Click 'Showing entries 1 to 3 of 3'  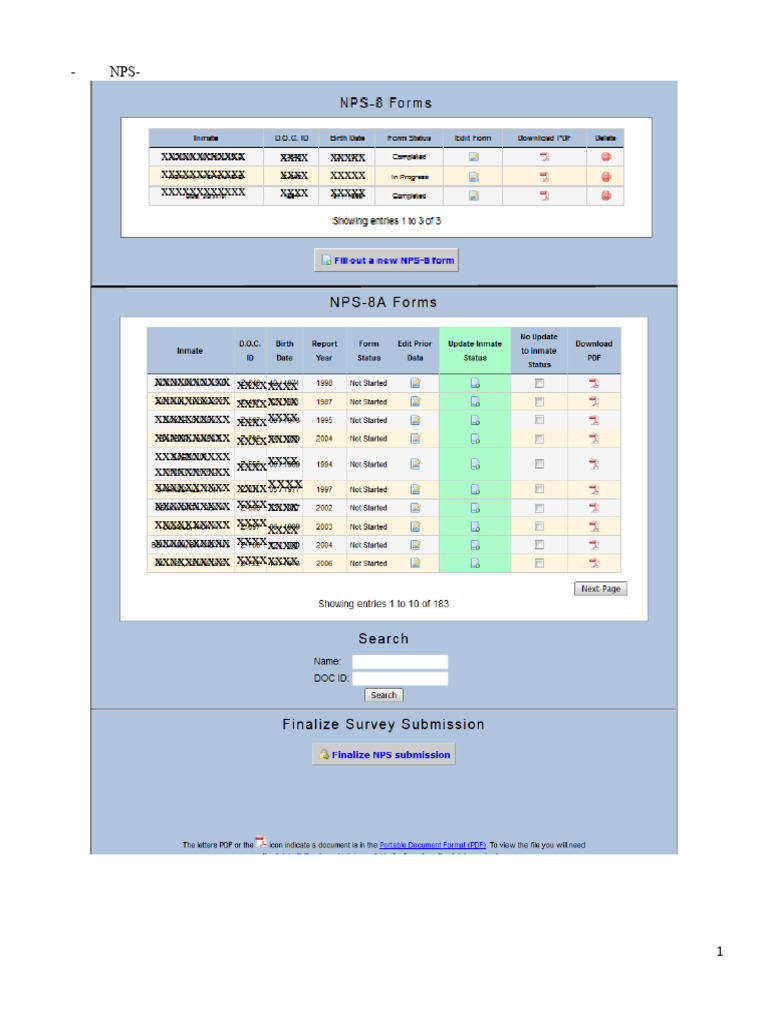[387, 221]
